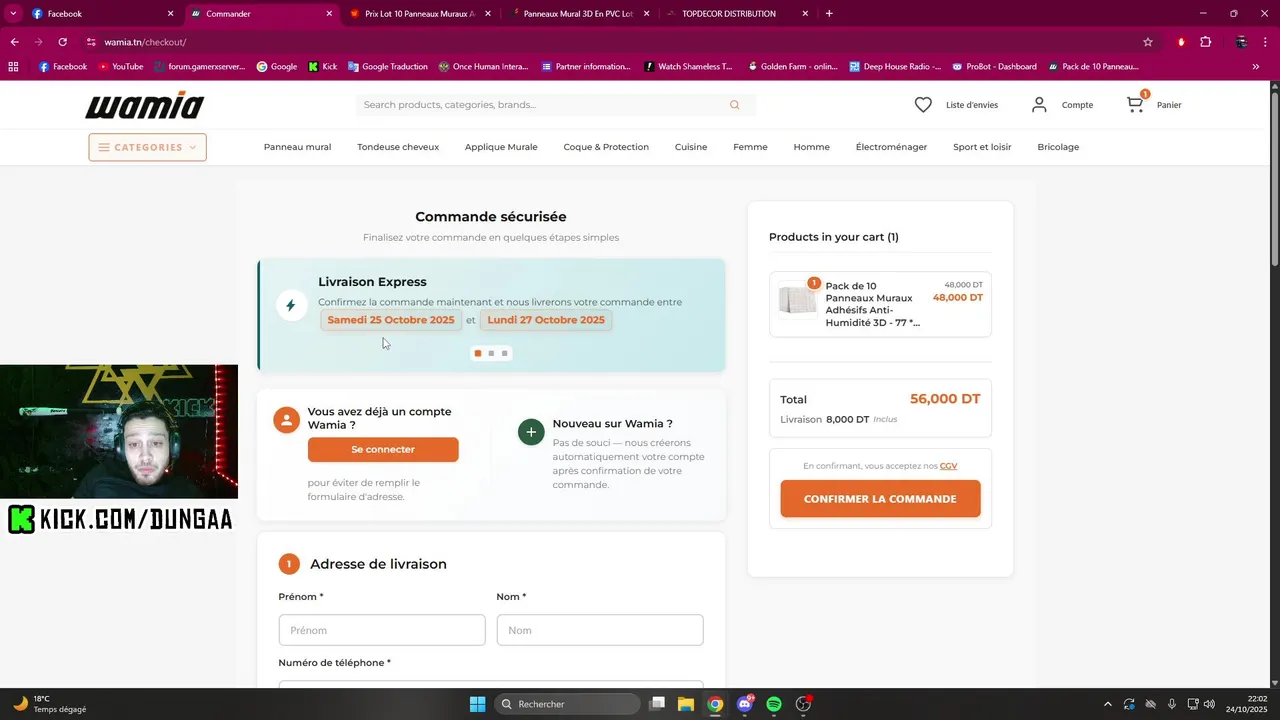Click the Se connecter button
The image size is (1280, 720).
pos(383,449)
